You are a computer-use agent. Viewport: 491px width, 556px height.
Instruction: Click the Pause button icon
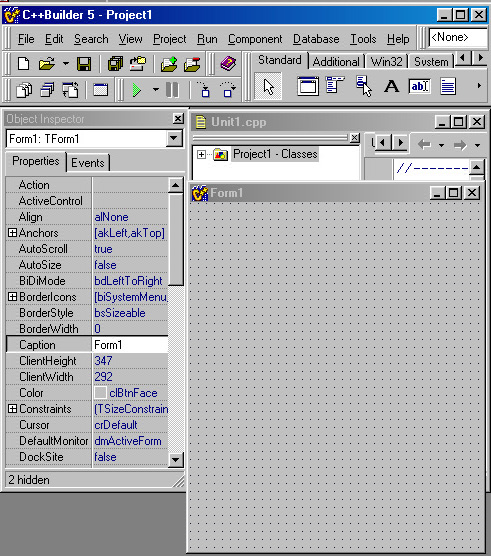(172, 90)
